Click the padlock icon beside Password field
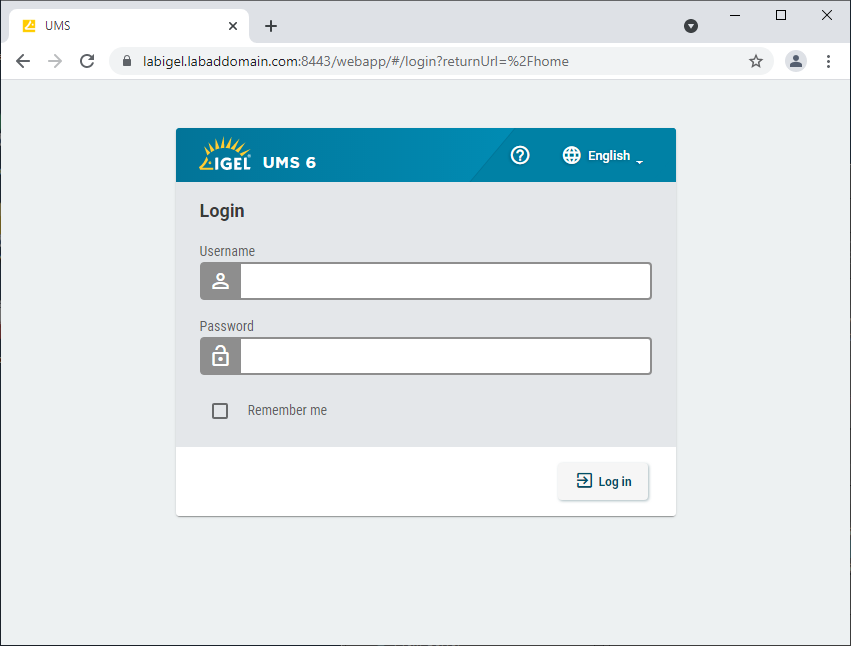This screenshot has height=646, width=851. tap(221, 356)
